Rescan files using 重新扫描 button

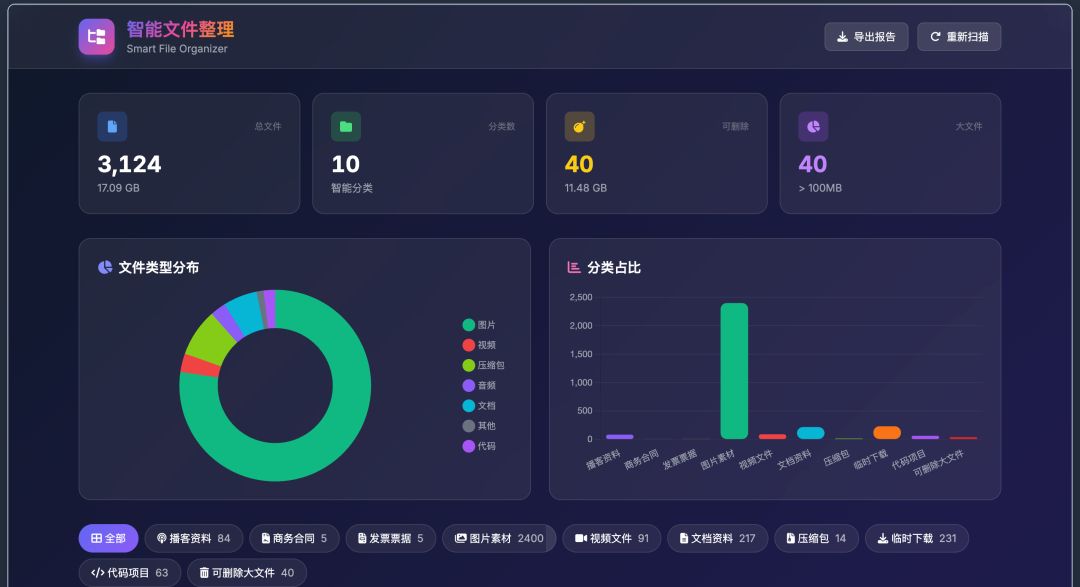click(x=959, y=37)
